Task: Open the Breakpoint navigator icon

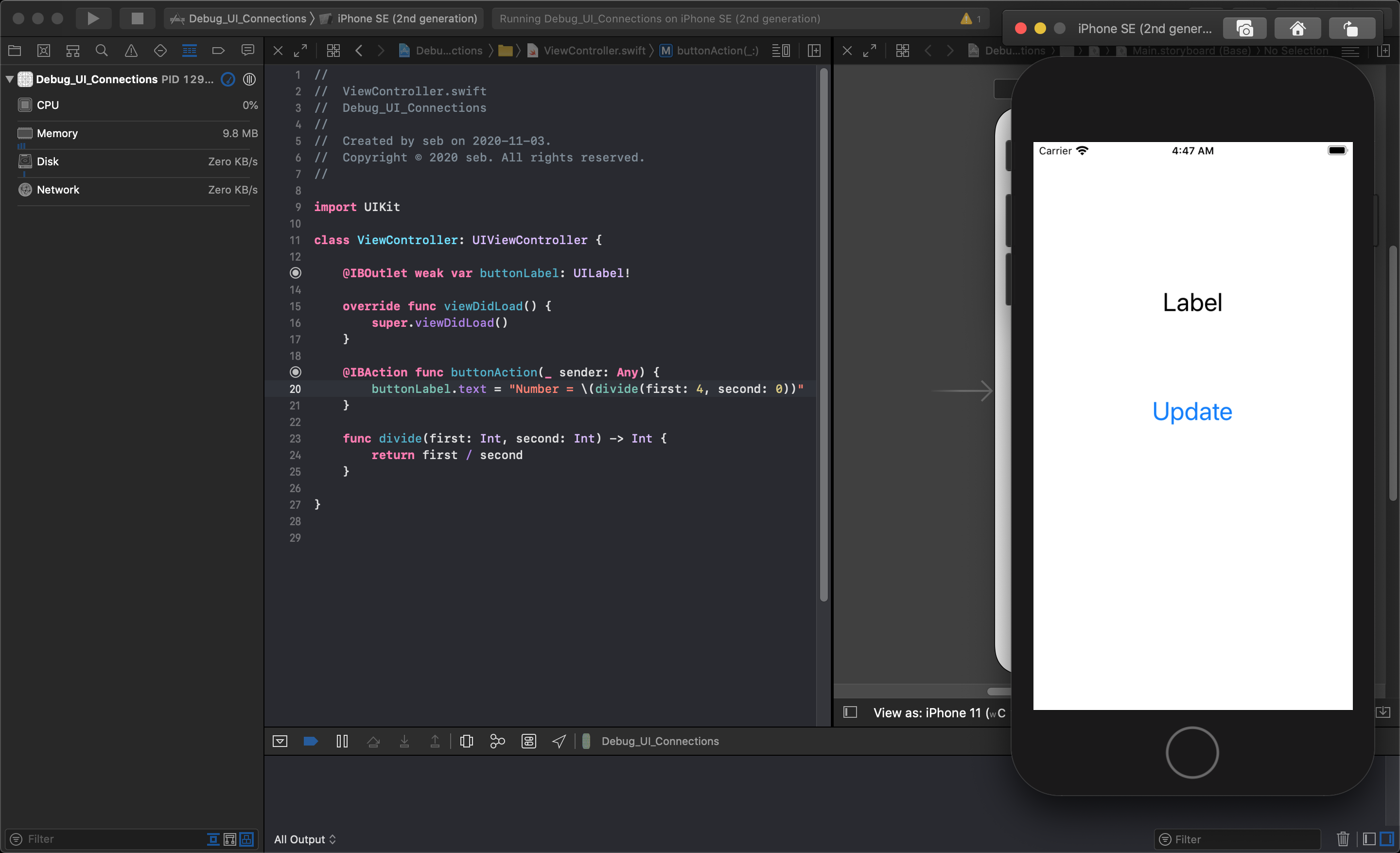Action: tap(218, 51)
